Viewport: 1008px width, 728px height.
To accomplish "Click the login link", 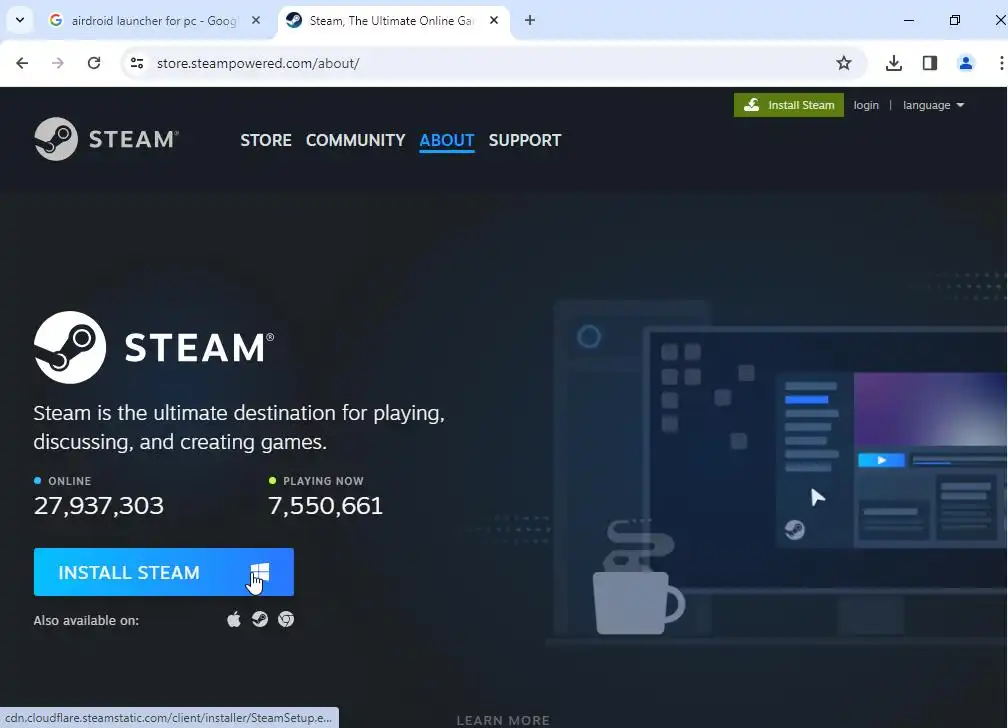I will 866,105.
